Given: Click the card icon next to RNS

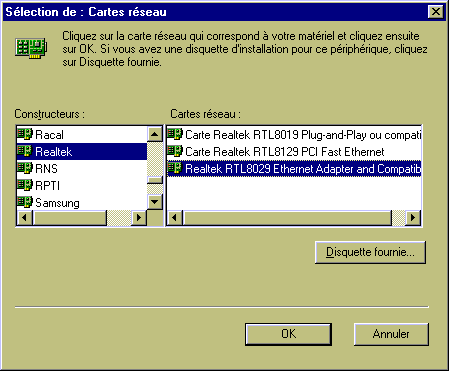Looking at the screenshot, I should pyautogui.click(x=25, y=168).
